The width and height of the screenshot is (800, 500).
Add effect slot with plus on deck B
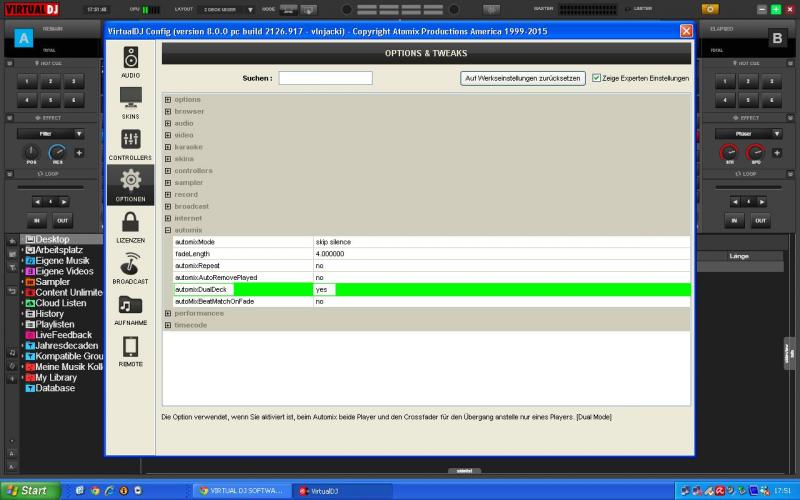777,153
